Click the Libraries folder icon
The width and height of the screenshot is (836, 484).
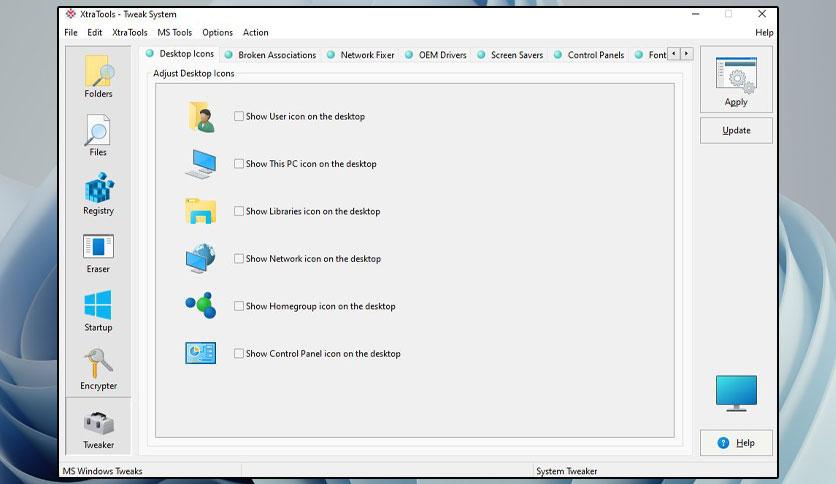[200, 211]
